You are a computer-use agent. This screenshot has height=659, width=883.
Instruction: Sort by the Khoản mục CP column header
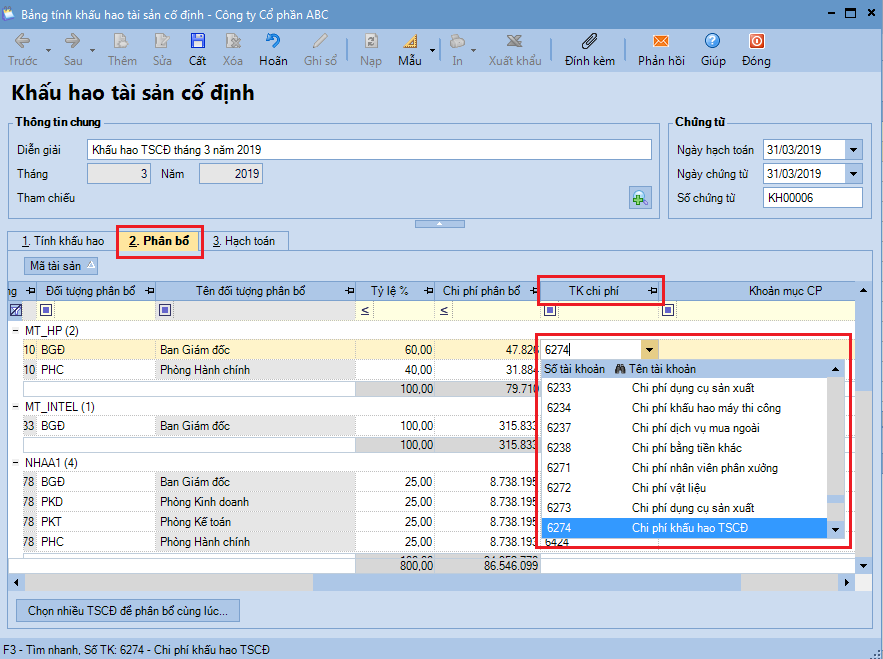tap(785, 291)
